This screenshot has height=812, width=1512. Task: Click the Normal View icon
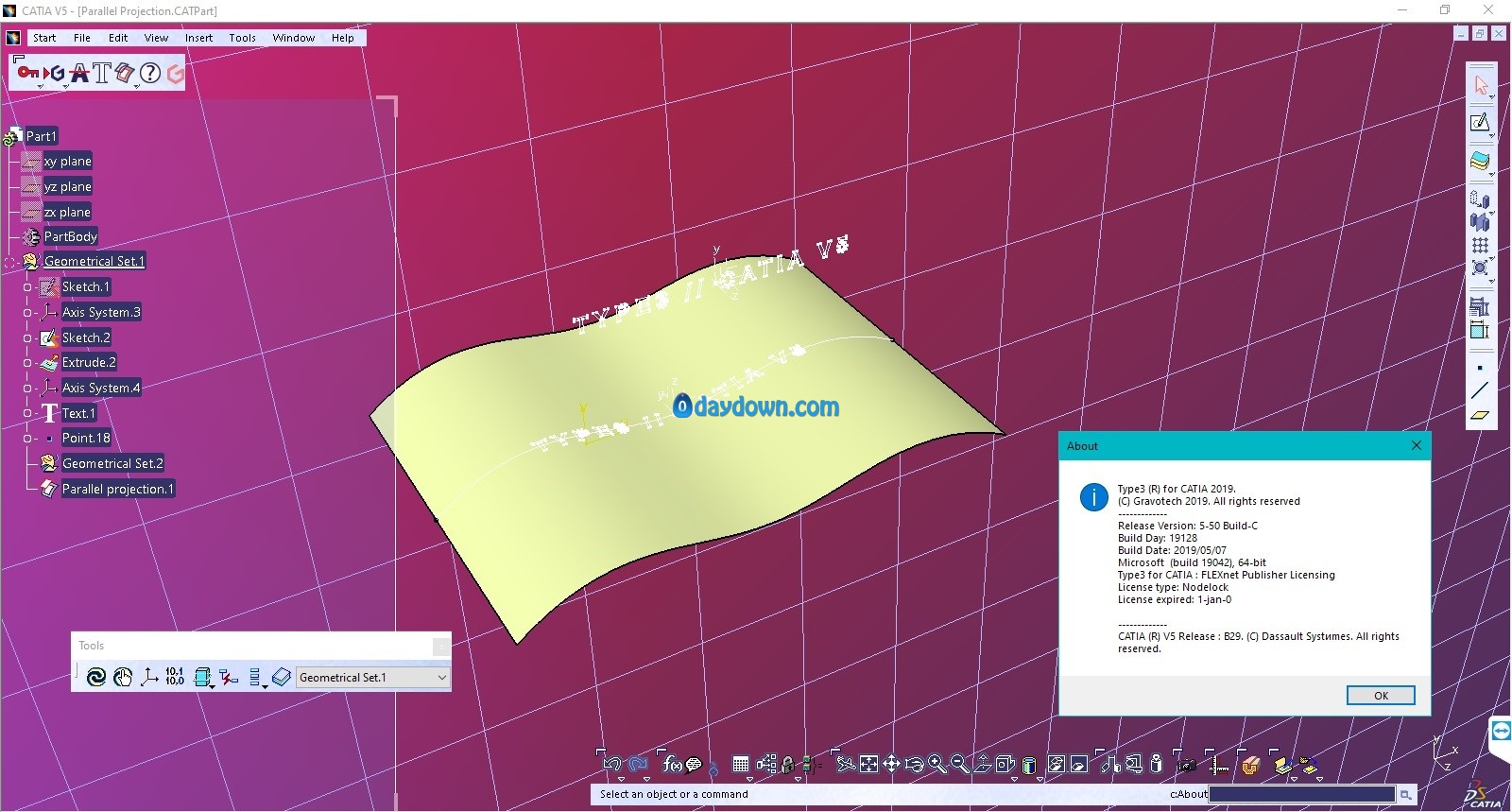coord(982,764)
